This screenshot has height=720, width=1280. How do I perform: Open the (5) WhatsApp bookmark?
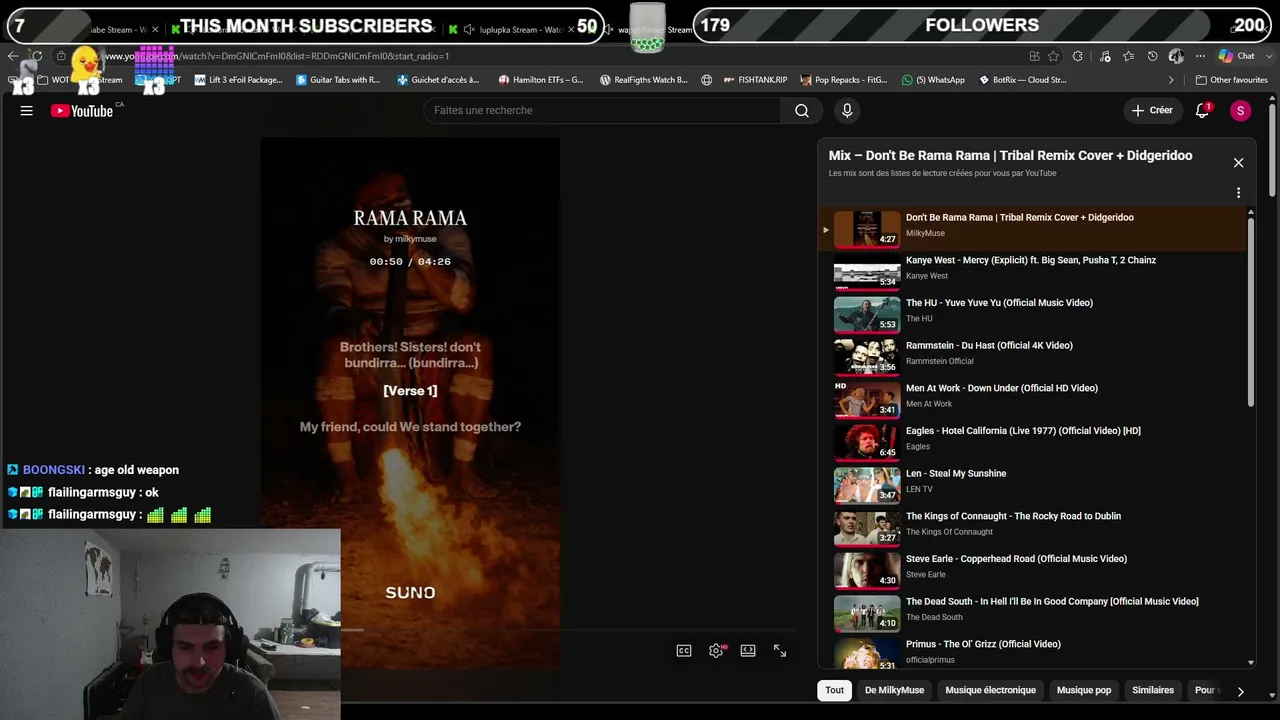[934, 80]
